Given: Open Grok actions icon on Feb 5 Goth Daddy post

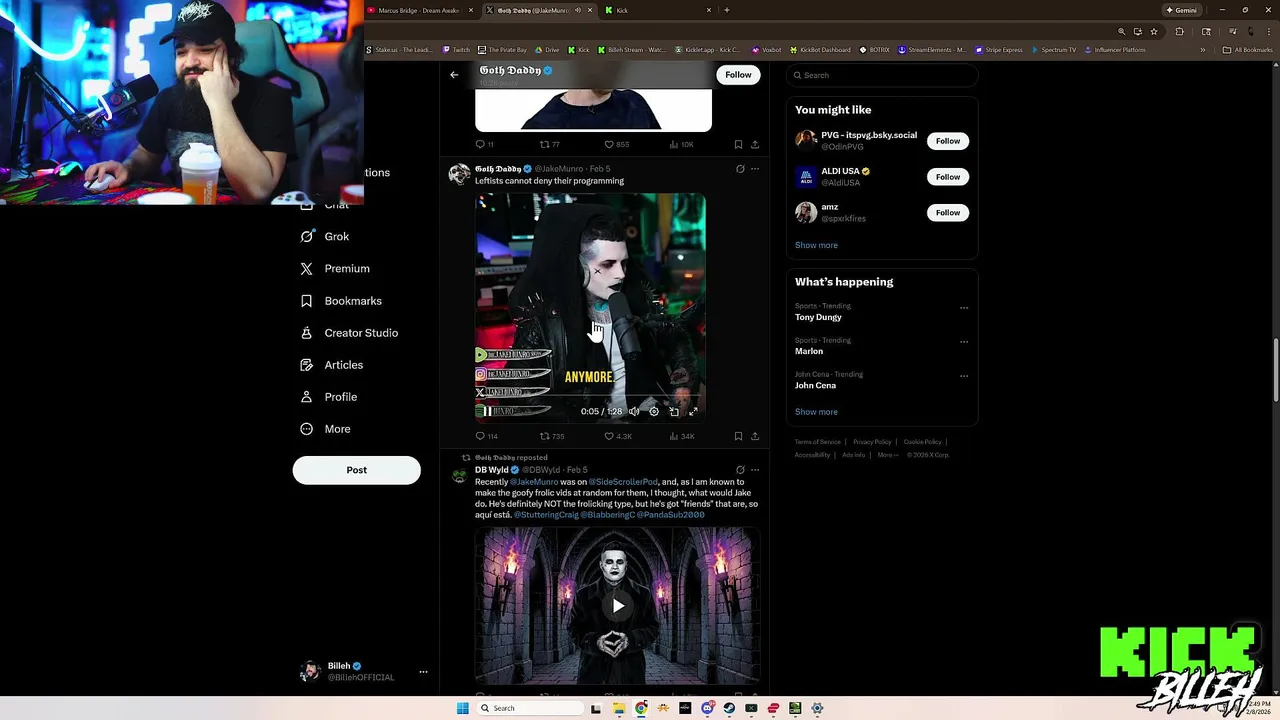Looking at the screenshot, I should 740,169.
